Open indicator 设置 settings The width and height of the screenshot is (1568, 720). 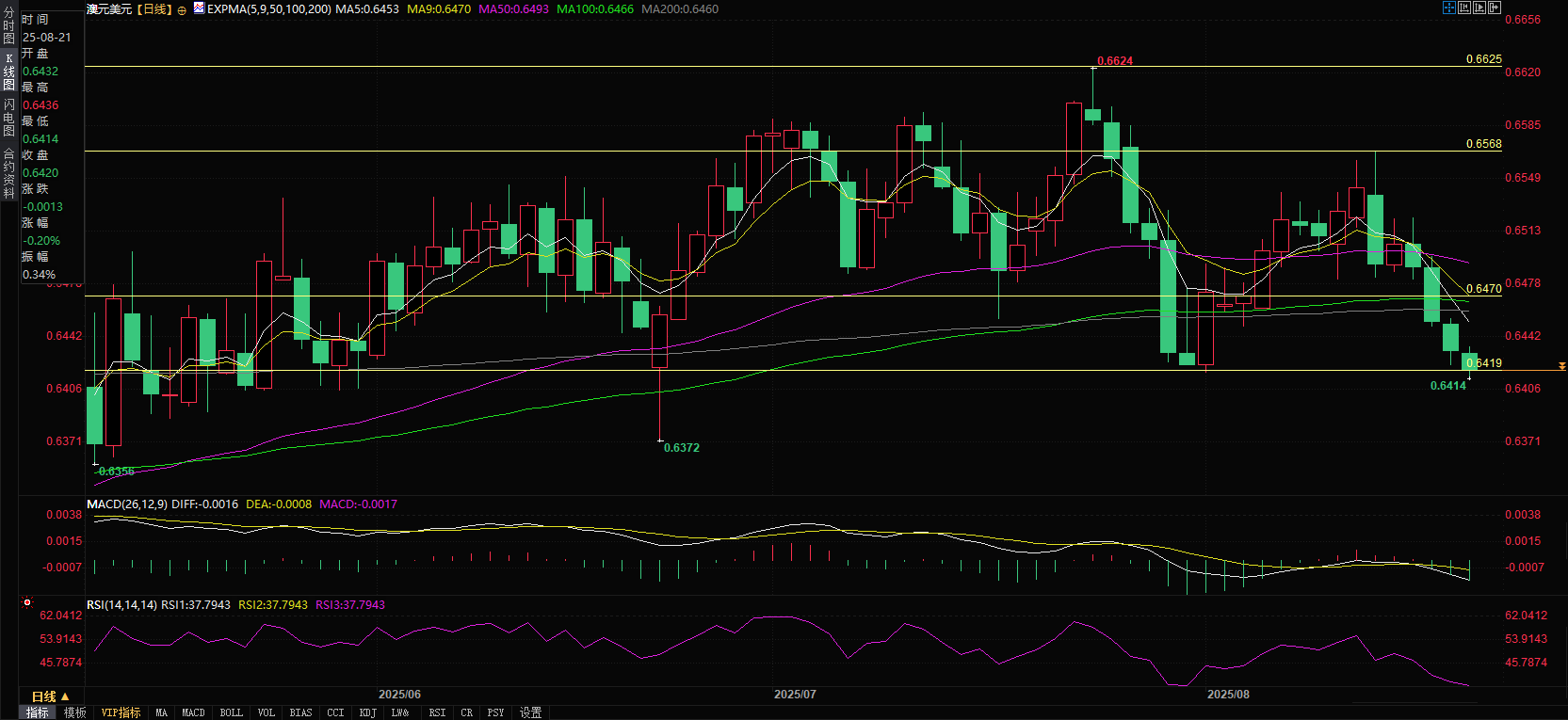[x=530, y=712]
